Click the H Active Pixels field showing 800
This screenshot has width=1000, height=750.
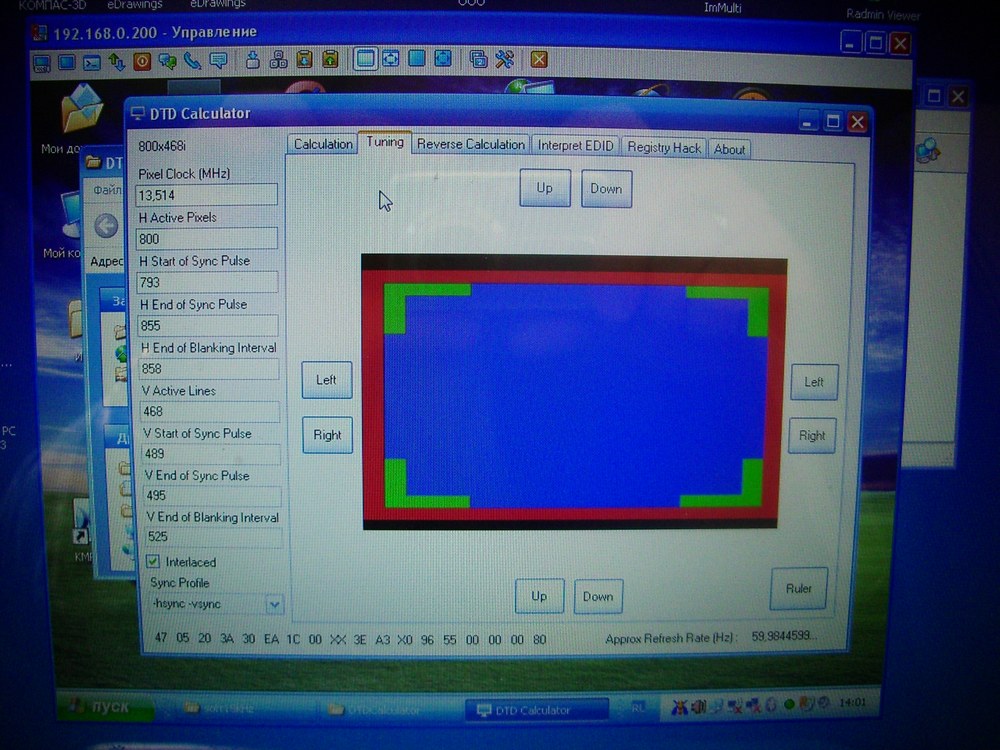206,239
